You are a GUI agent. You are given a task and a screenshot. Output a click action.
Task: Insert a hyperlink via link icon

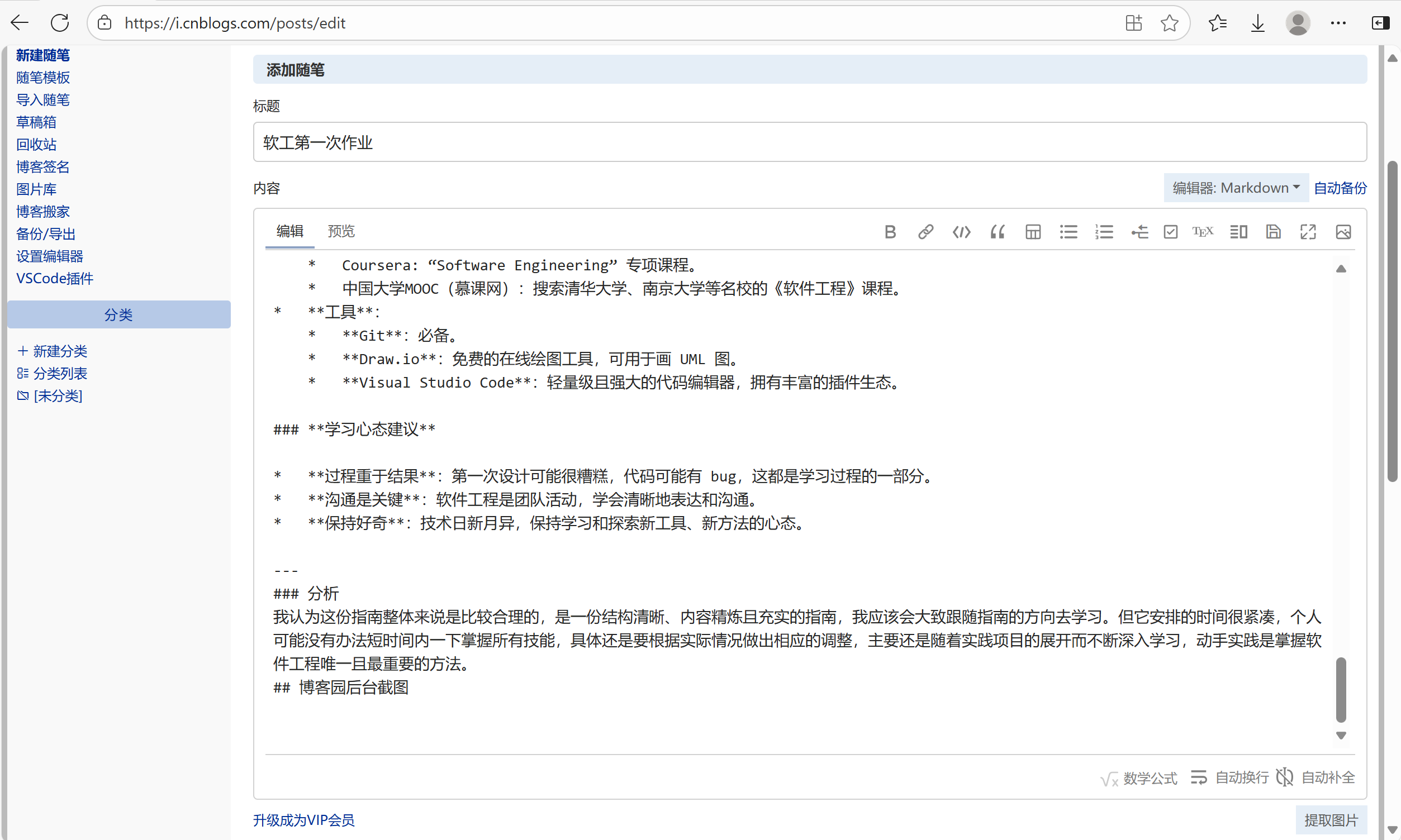(925, 232)
